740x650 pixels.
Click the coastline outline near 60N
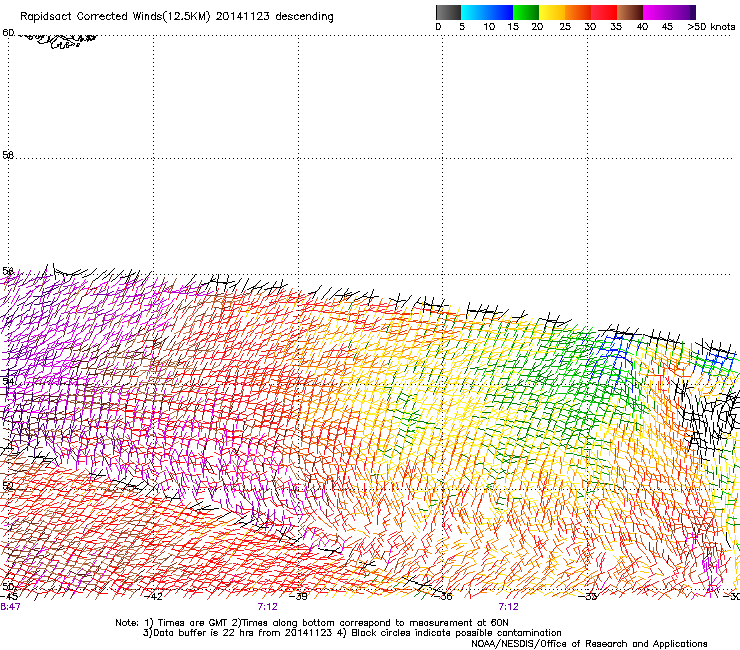click(57, 40)
